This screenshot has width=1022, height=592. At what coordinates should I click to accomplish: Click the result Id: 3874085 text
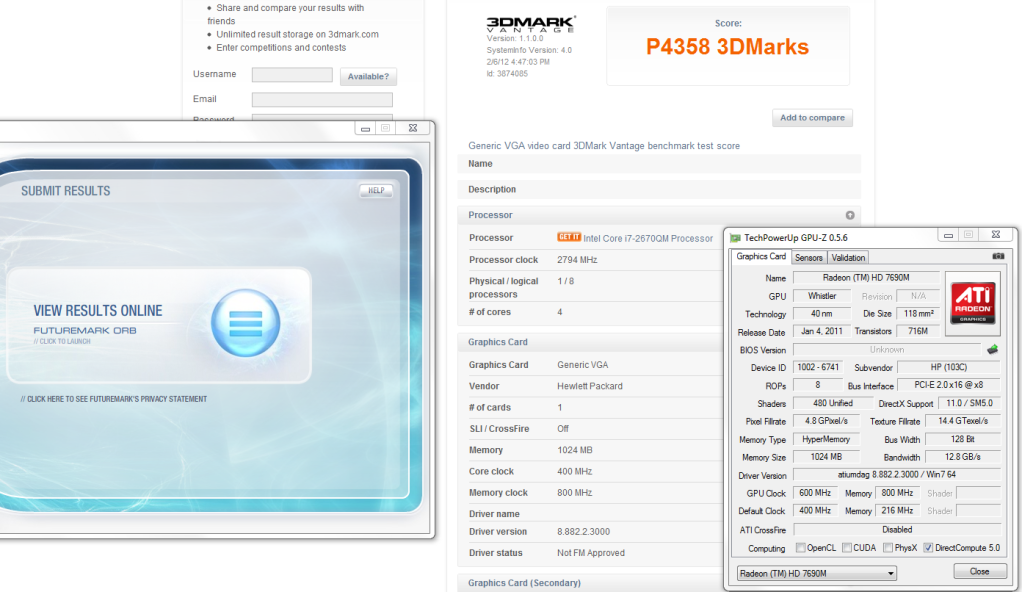(507, 74)
